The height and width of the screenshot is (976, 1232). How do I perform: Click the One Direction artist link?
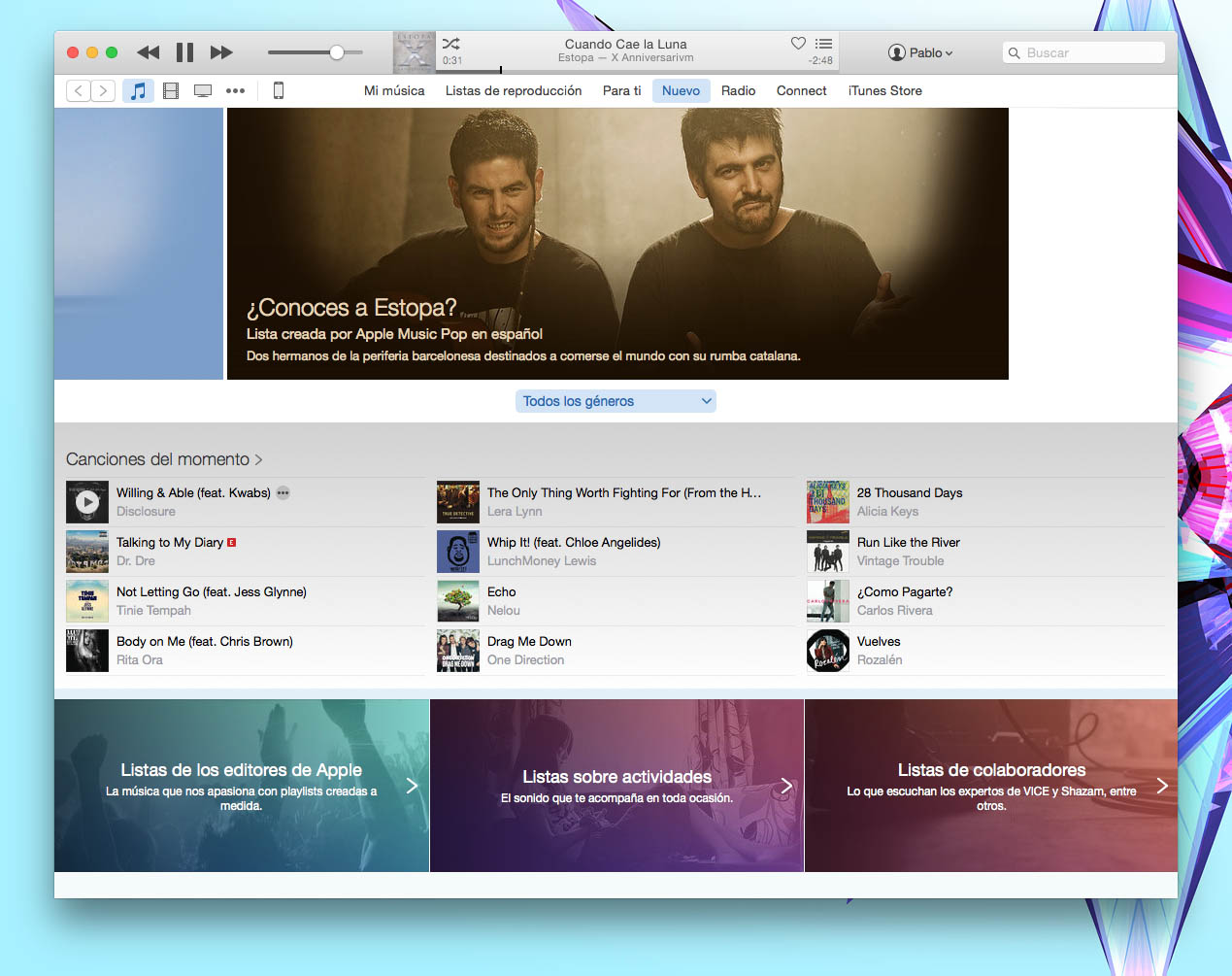(x=525, y=659)
